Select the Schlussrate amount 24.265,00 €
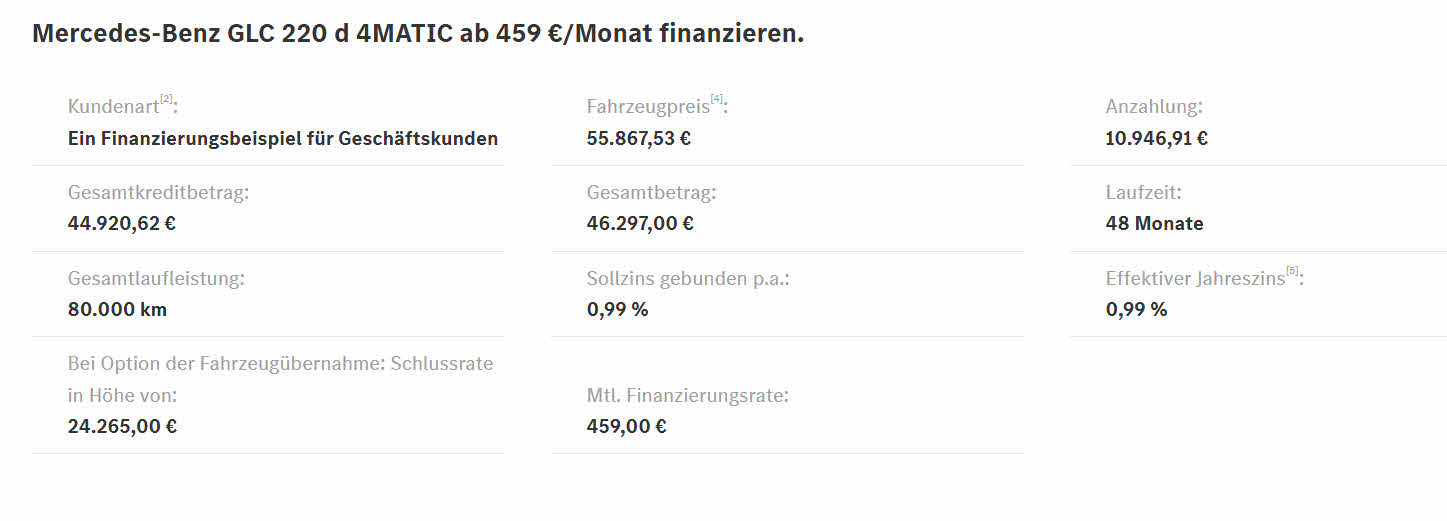Screen dimensions: 1447x521 (x=122, y=426)
